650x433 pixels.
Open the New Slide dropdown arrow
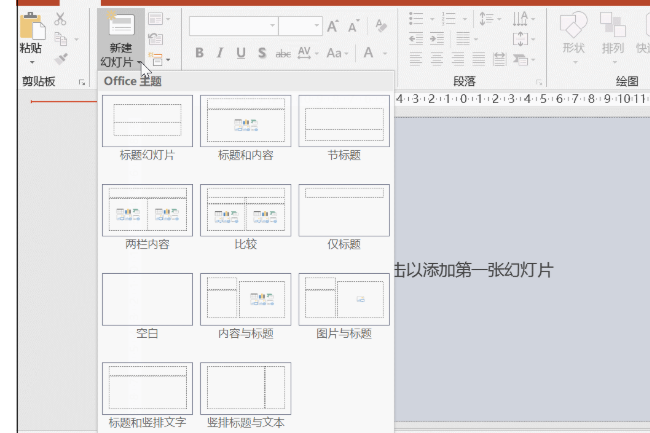tap(139, 63)
